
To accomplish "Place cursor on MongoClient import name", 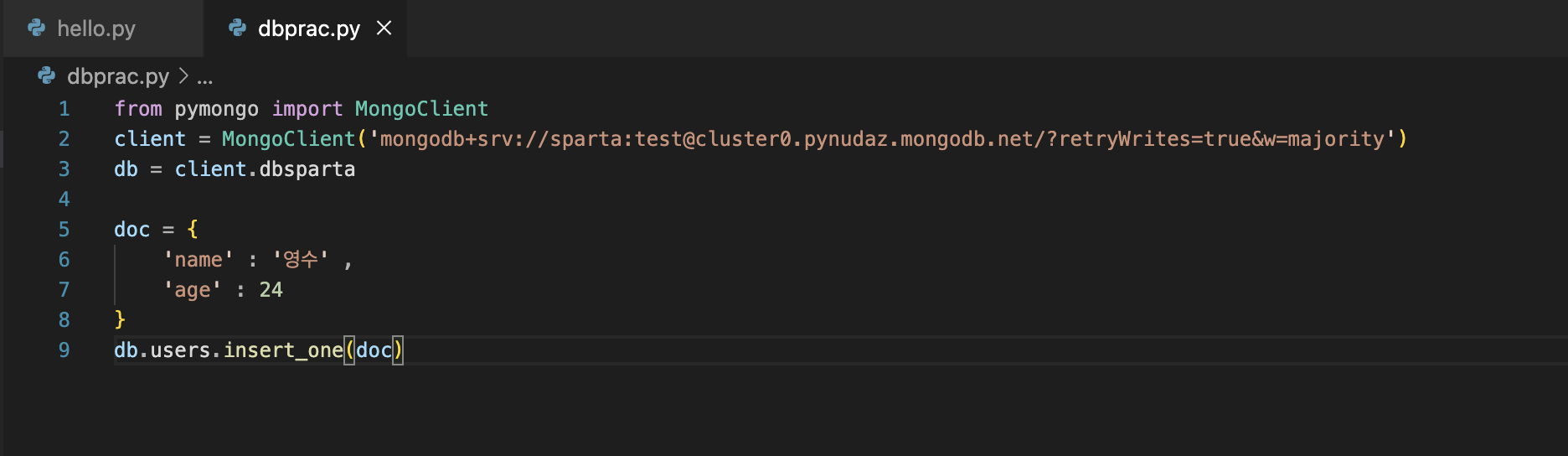I will click(421, 109).
